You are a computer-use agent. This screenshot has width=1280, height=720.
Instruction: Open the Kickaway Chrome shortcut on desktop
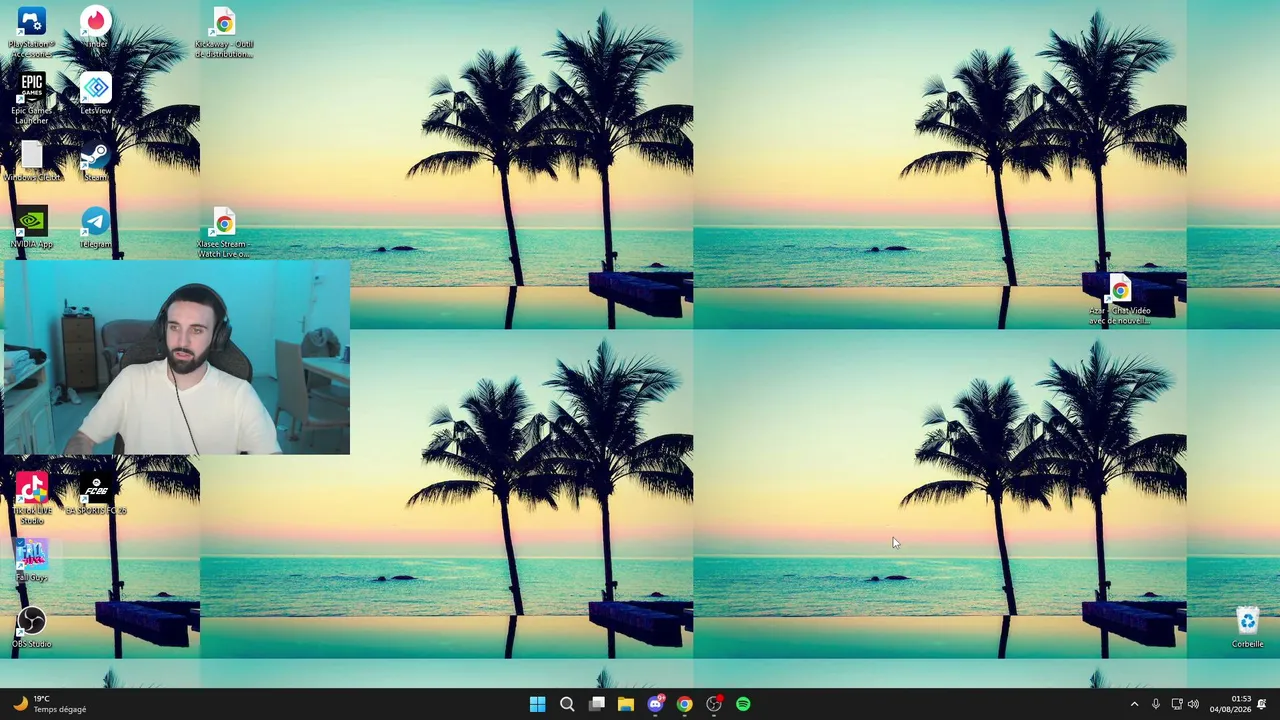224,33
